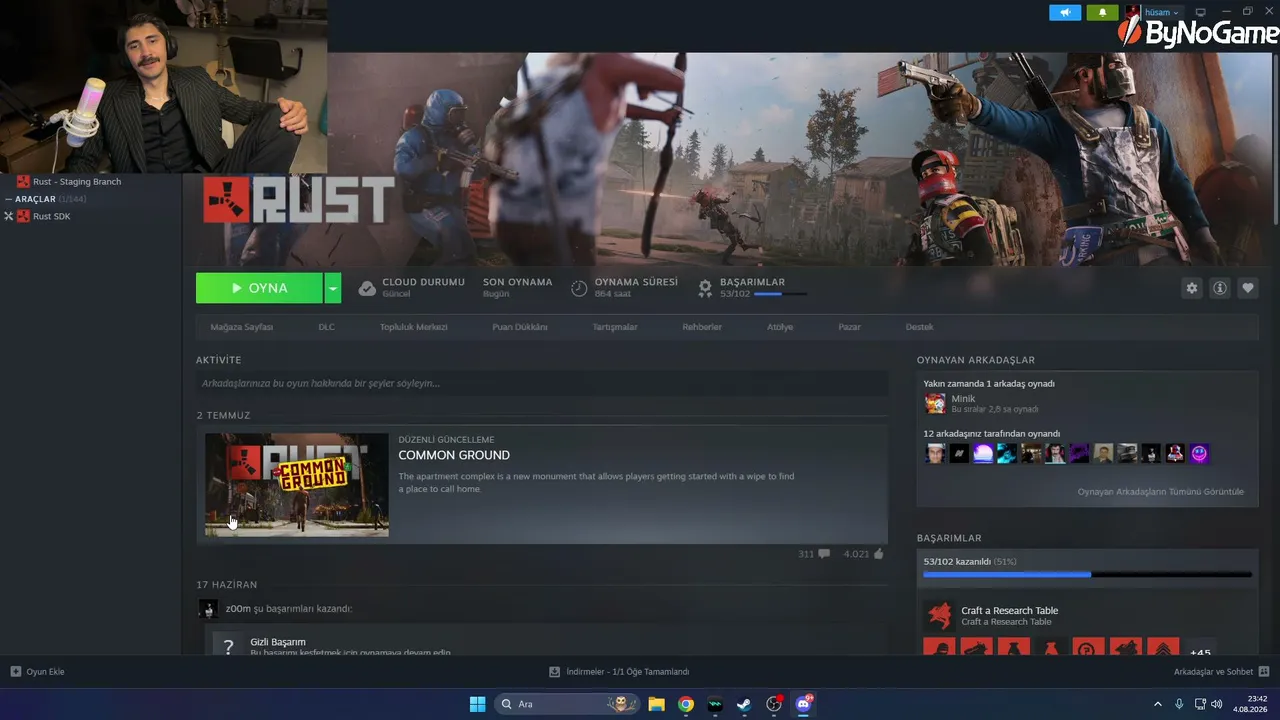
Task: Click the Minik friend avatar
Action: (x=935, y=403)
